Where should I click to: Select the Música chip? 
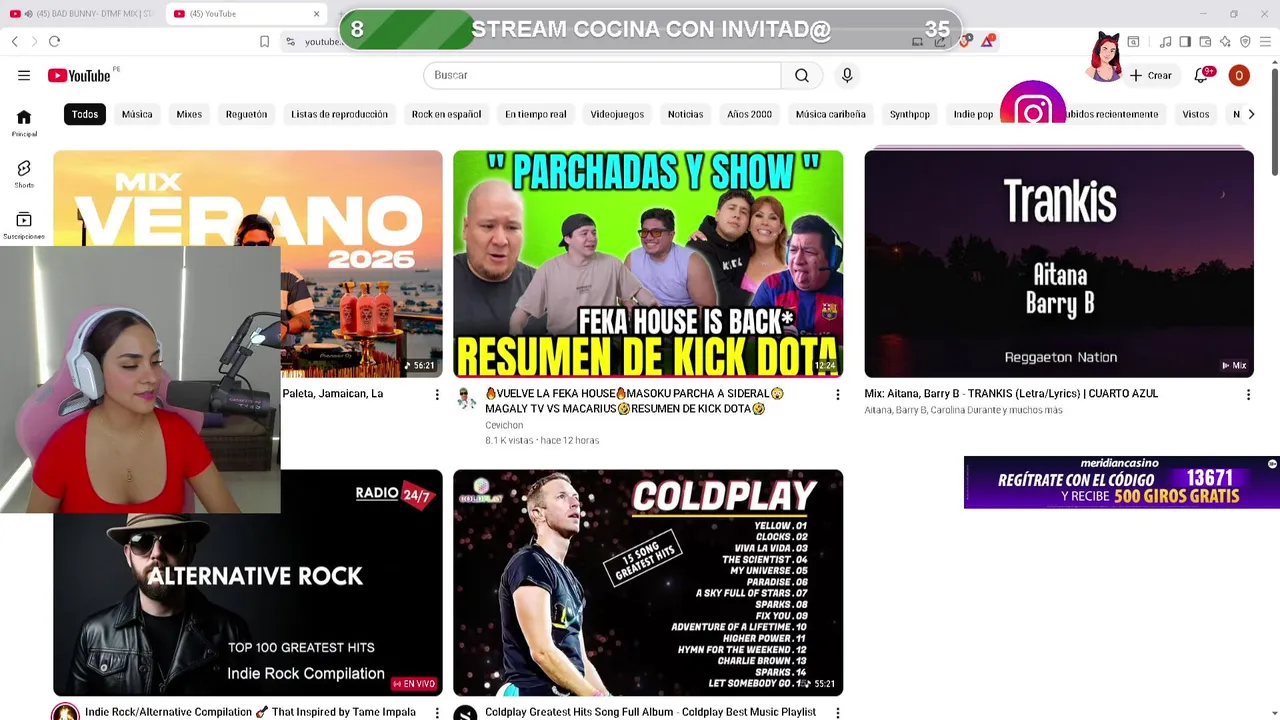coord(137,114)
